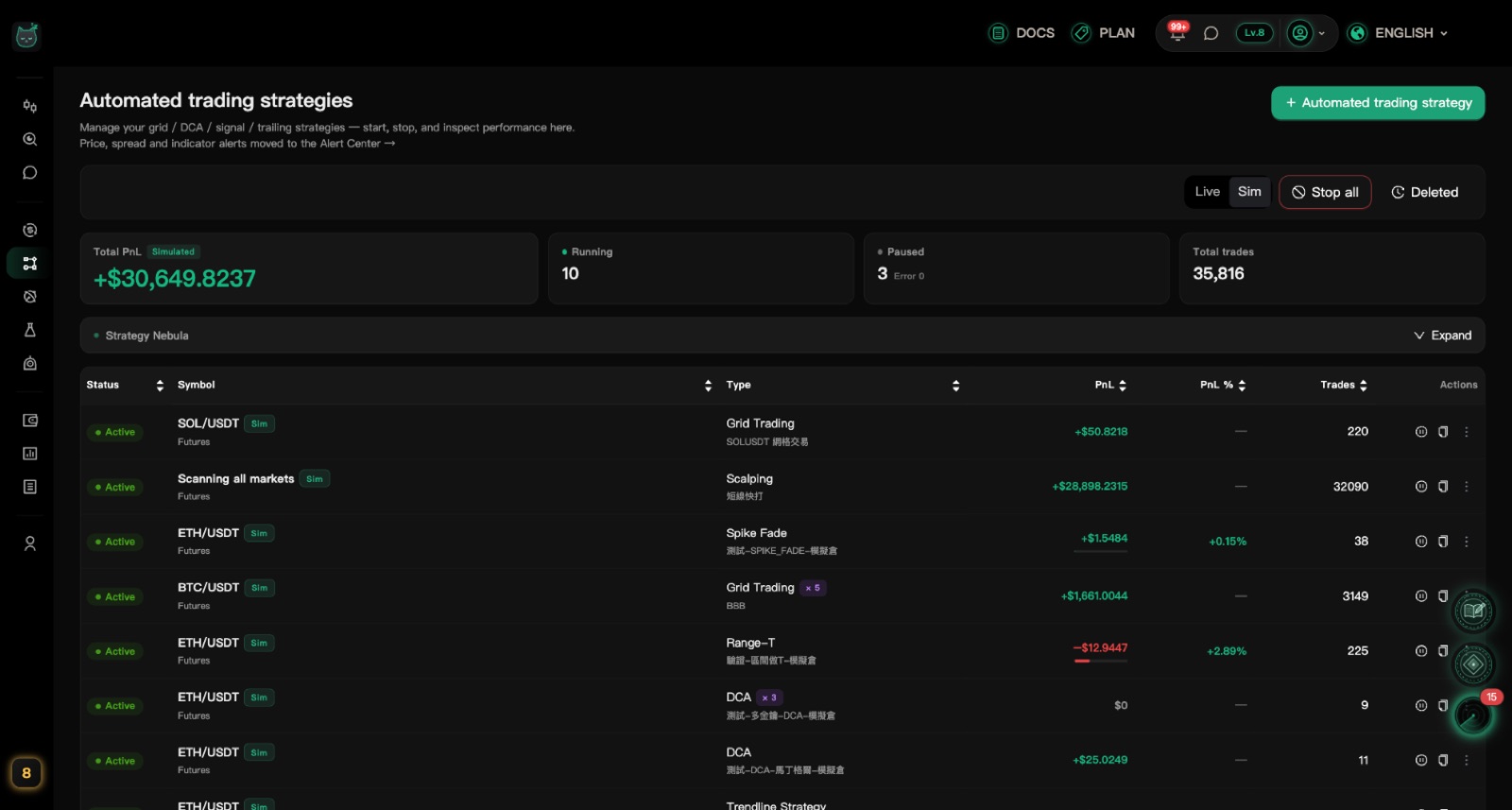1512x810 pixels.
Task: Sort by the PnL % column header
Action: 1223,385
